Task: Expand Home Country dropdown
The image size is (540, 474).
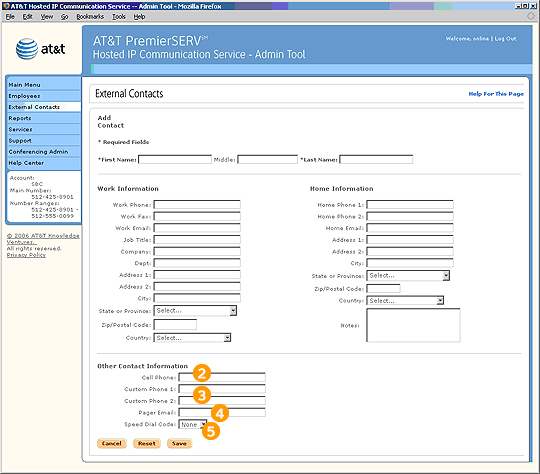Action: [440, 301]
